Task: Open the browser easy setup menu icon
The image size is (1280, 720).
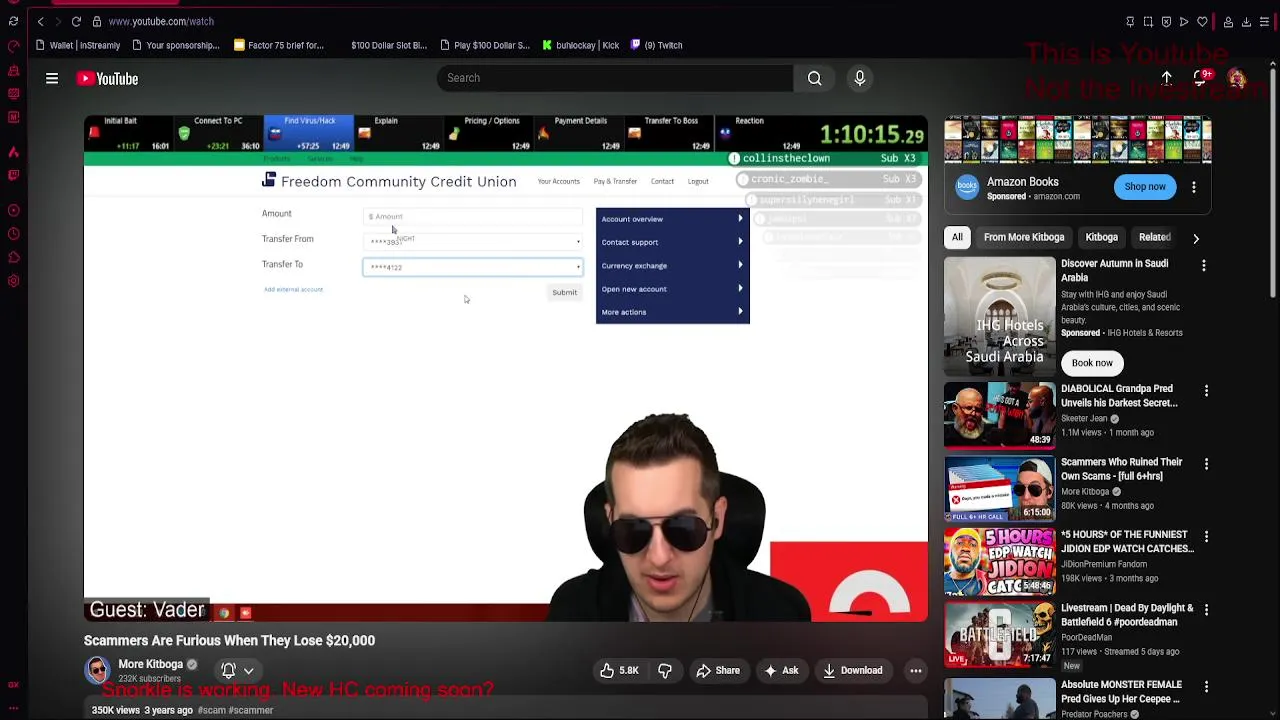Action: click(1264, 21)
